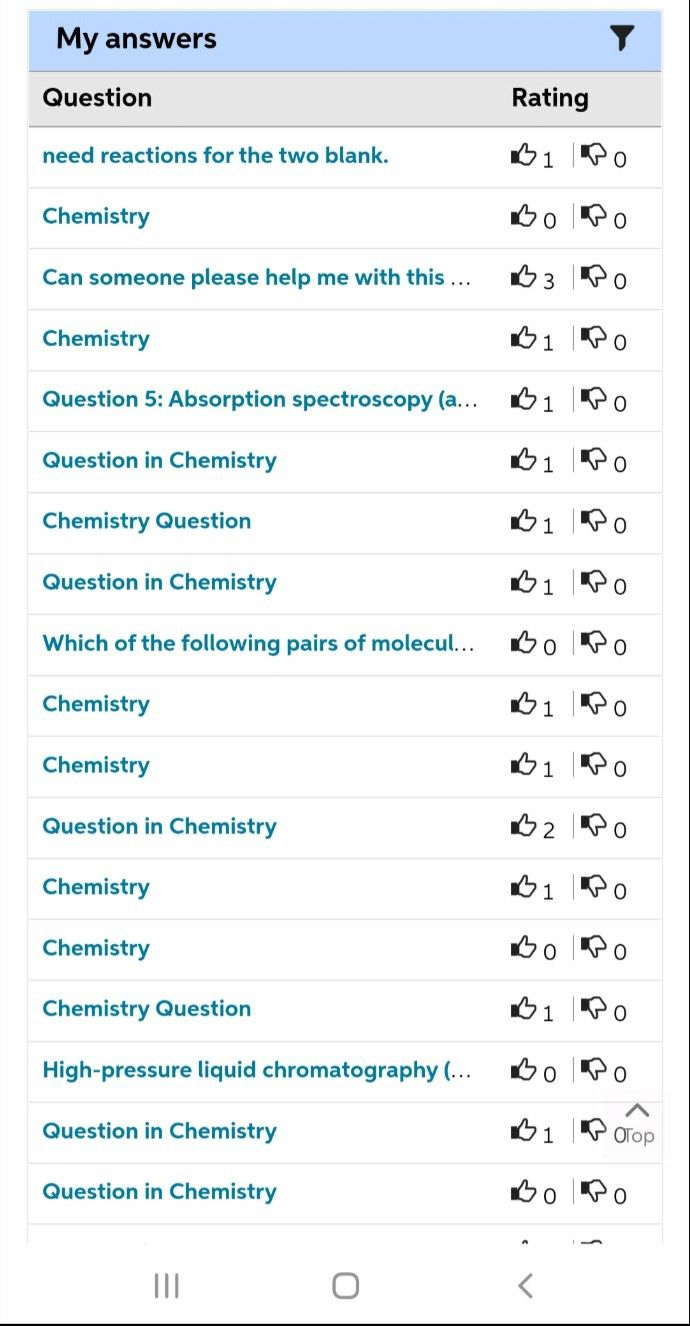Screen dimensions: 690x1326
Task: Open 'need reactions for the two blank.' question
Action: click(x=215, y=155)
